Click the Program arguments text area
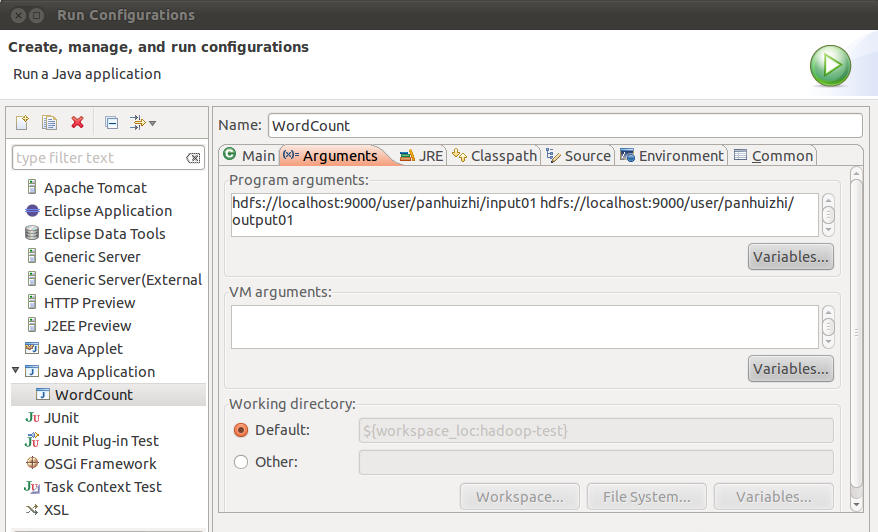Image resolution: width=878 pixels, height=532 pixels. [525, 214]
